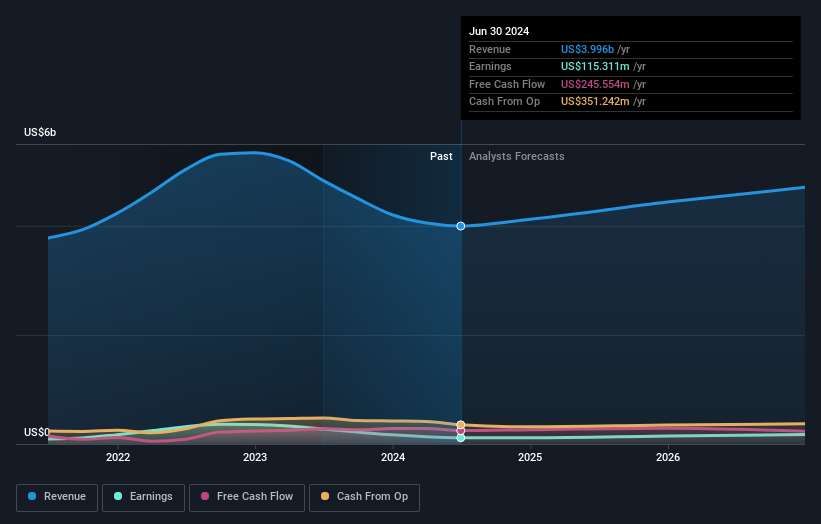
Task: Click the US$245.554m free cash flow value
Action: click(595, 84)
